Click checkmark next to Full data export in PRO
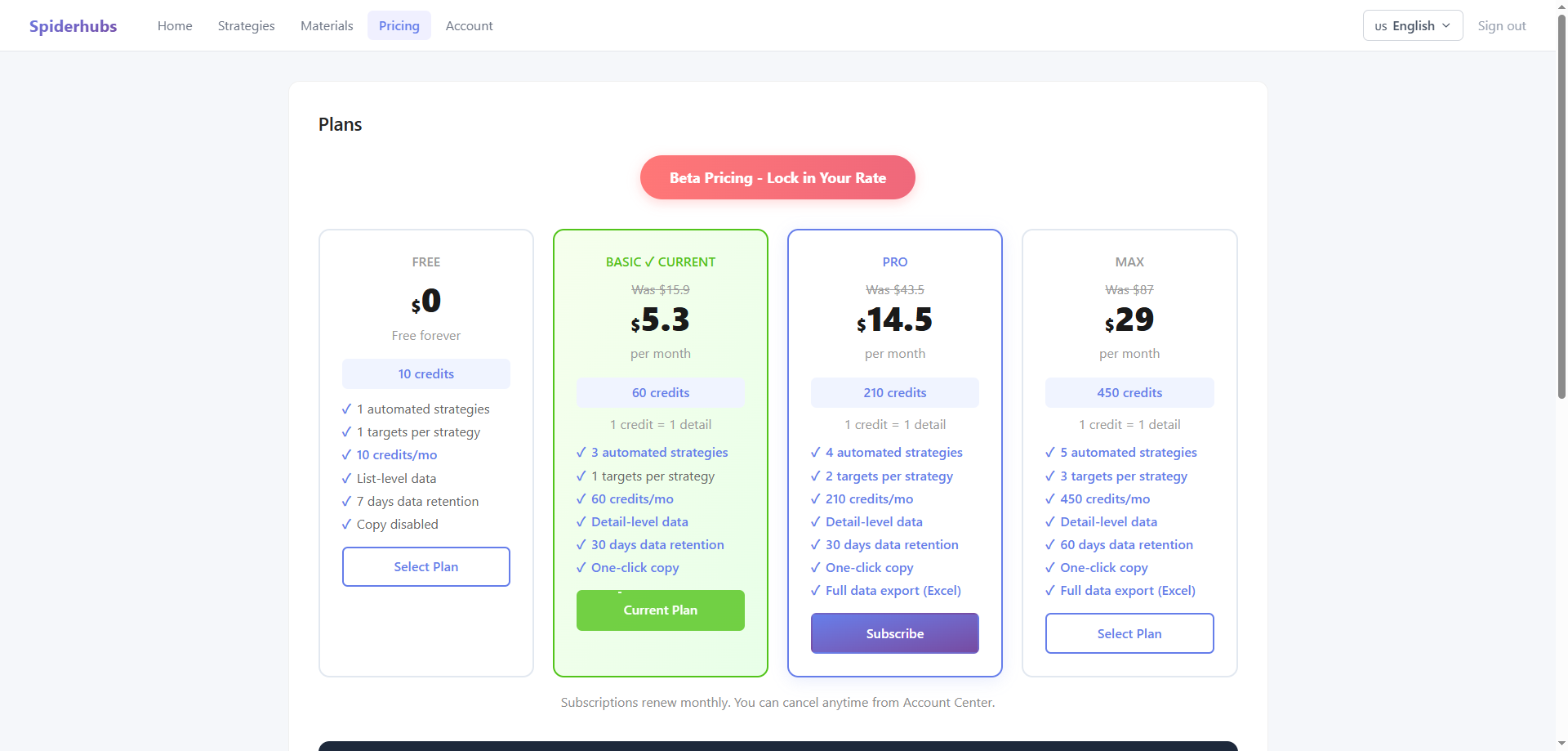Viewport: 1568px width, 751px height. (x=815, y=590)
